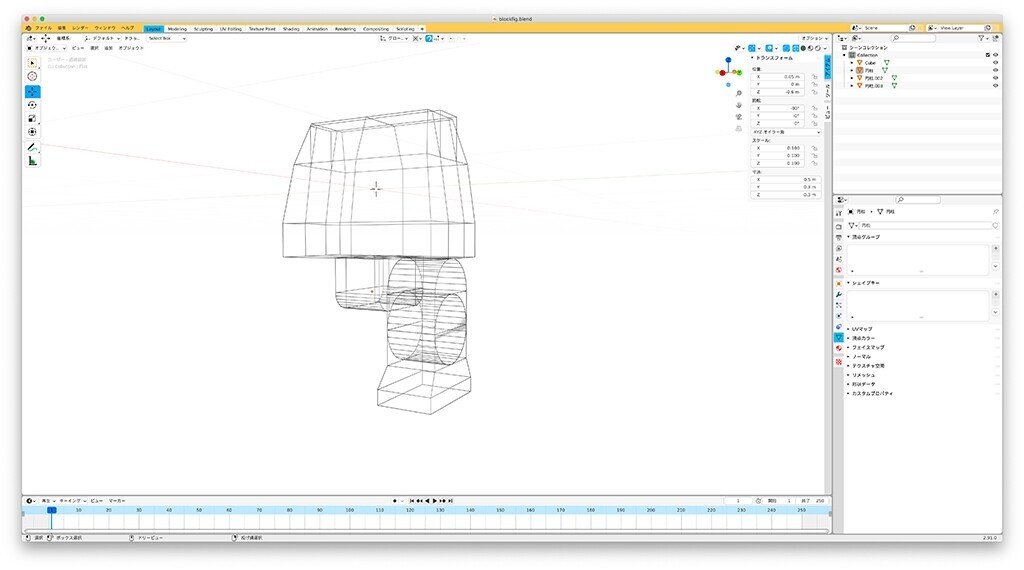Image resolution: width=1024 pixels, height=570 pixels.
Task: Select the Measure tool
Action: (x=32, y=161)
